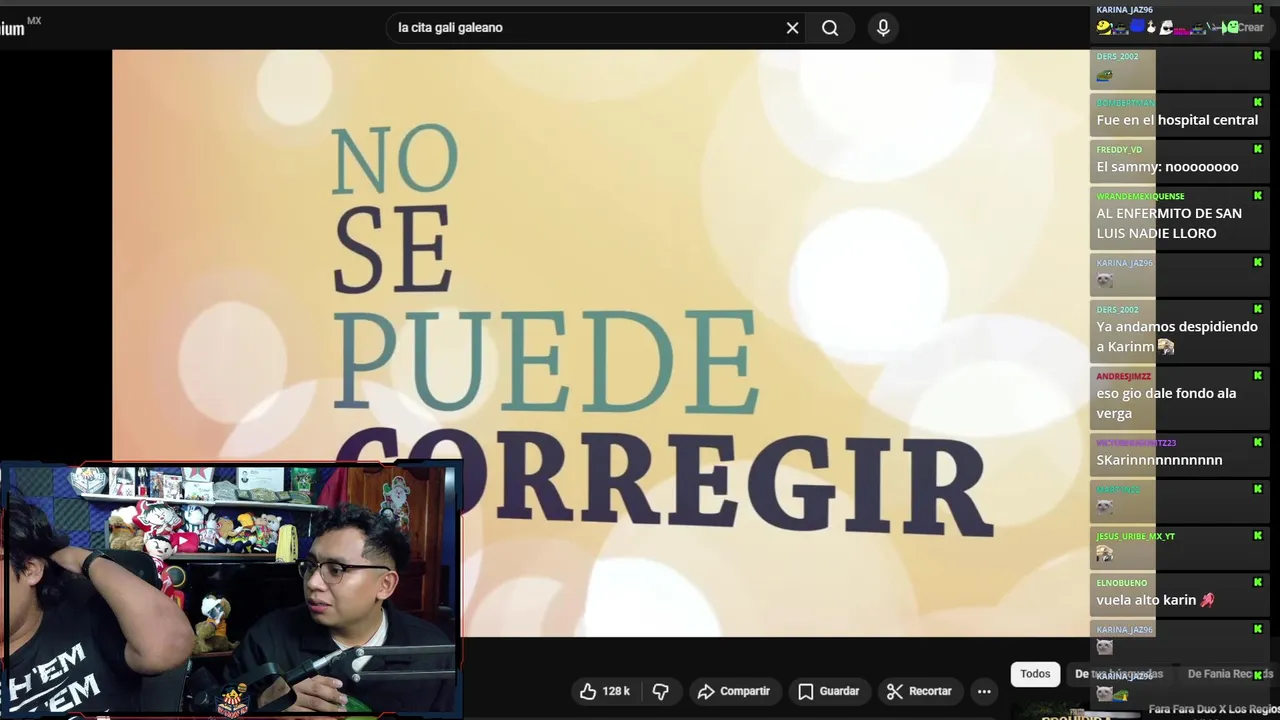Click the emote after 'despidiendo a Karinm'
This screenshot has width=1280, height=720.
[1166, 347]
